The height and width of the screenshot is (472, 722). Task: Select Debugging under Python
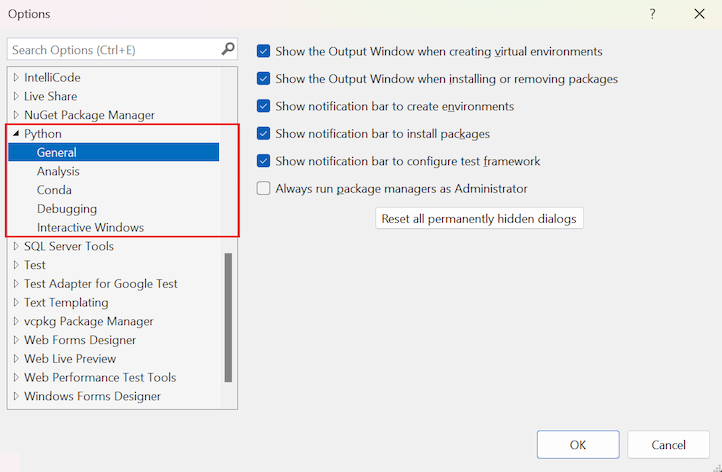(x=67, y=209)
